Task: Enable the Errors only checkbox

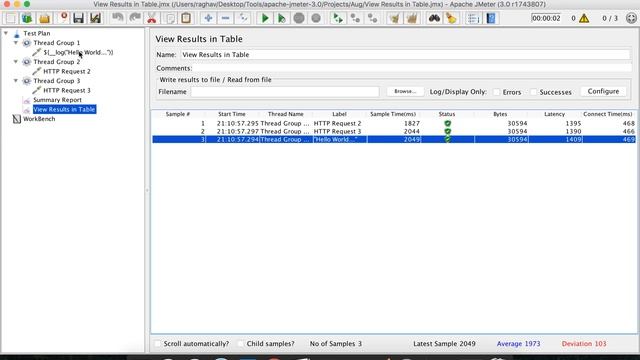Action: click(x=497, y=92)
